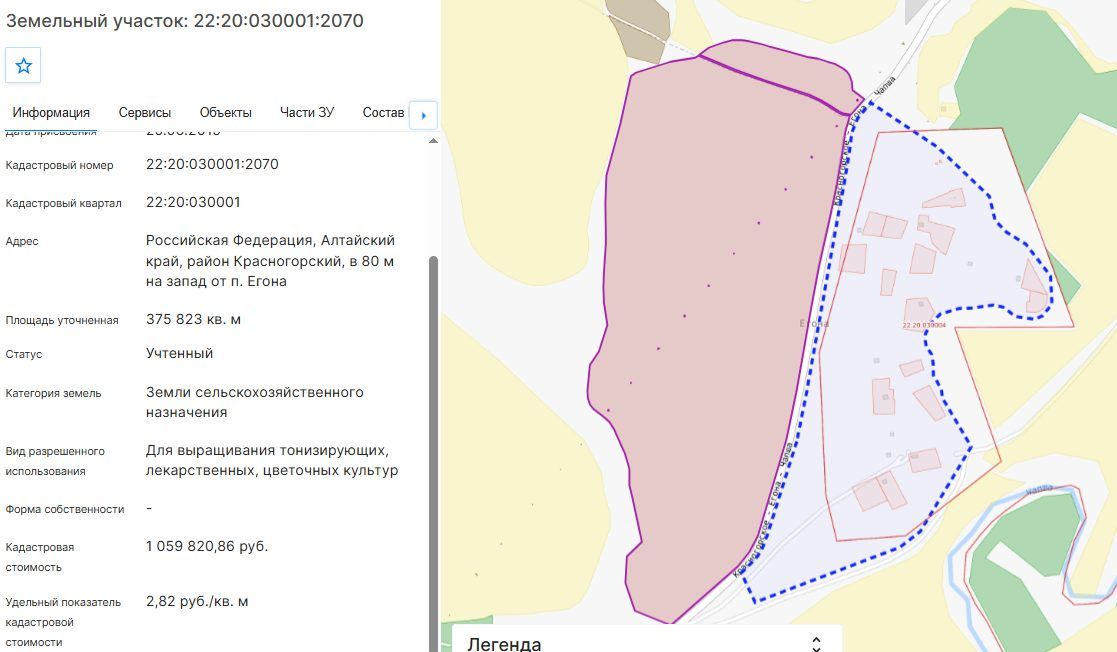The width and height of the screenshot is (1117, 652).
Task: Click the Кадастровая стоимость label
Action: click(x=40, y=557)
